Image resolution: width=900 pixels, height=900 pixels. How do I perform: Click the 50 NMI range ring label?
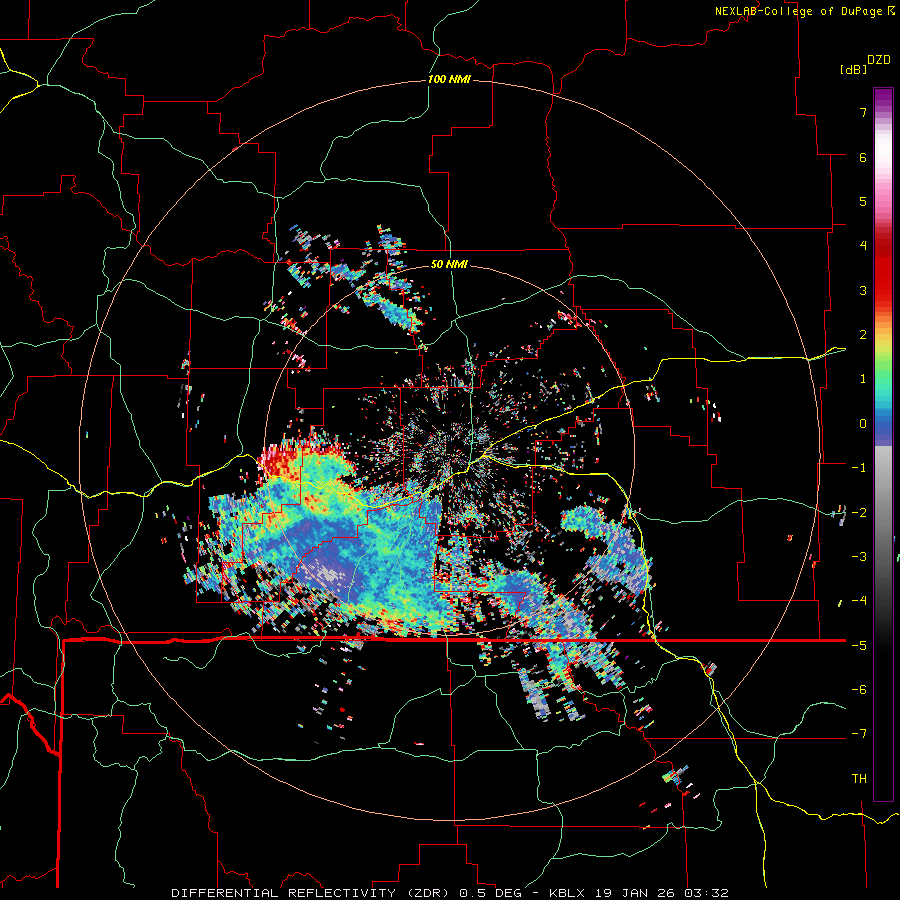tap(449, 264)
